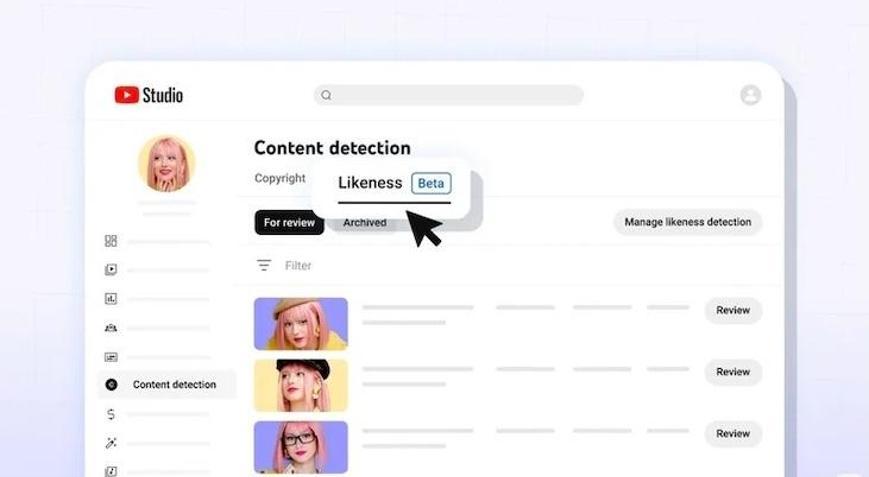Image resolution: width=869 pixels, height=477 pixels.
Task: Switch to the Copyright tab
Action: (x=280, y=178)
